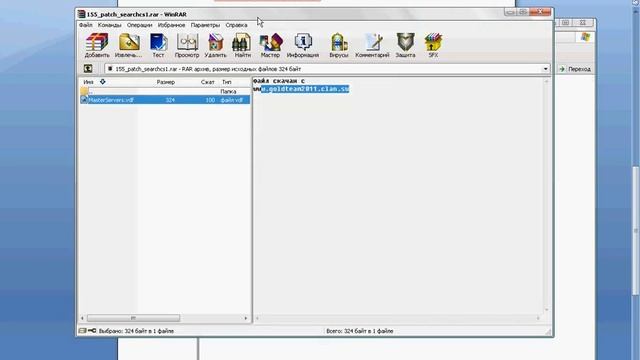Open the Комментарий (Comment) tool
The height and width of the screenshot is (360, 640).
click(x=372, y=45)
